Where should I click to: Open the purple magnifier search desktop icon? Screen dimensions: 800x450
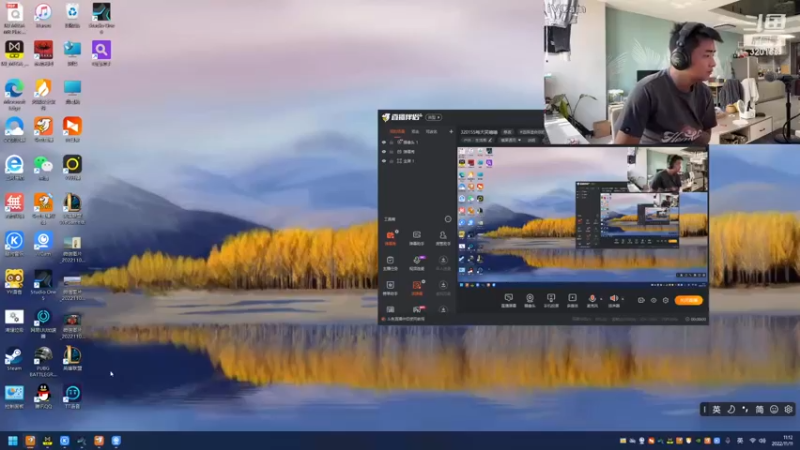(101, 53)
